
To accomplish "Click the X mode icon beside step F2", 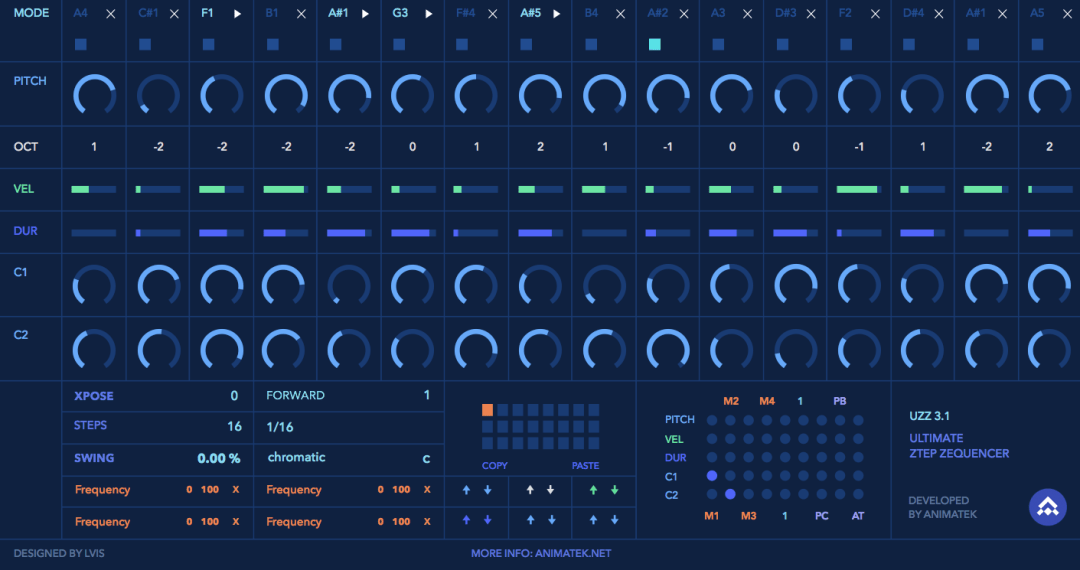I will (x=875, y=14).
